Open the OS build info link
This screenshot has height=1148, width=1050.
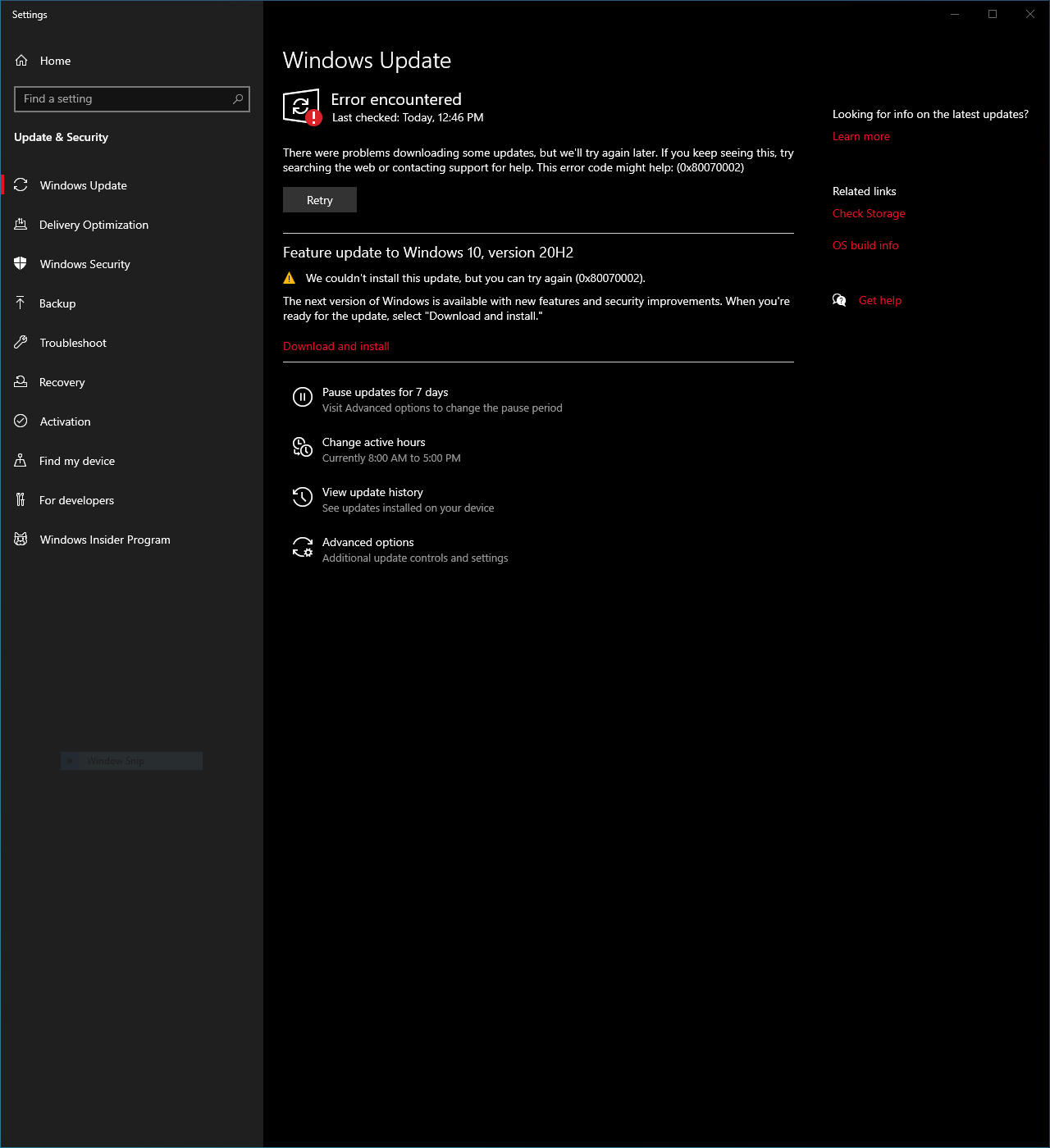pyautogui.click(x=865, y=246)
